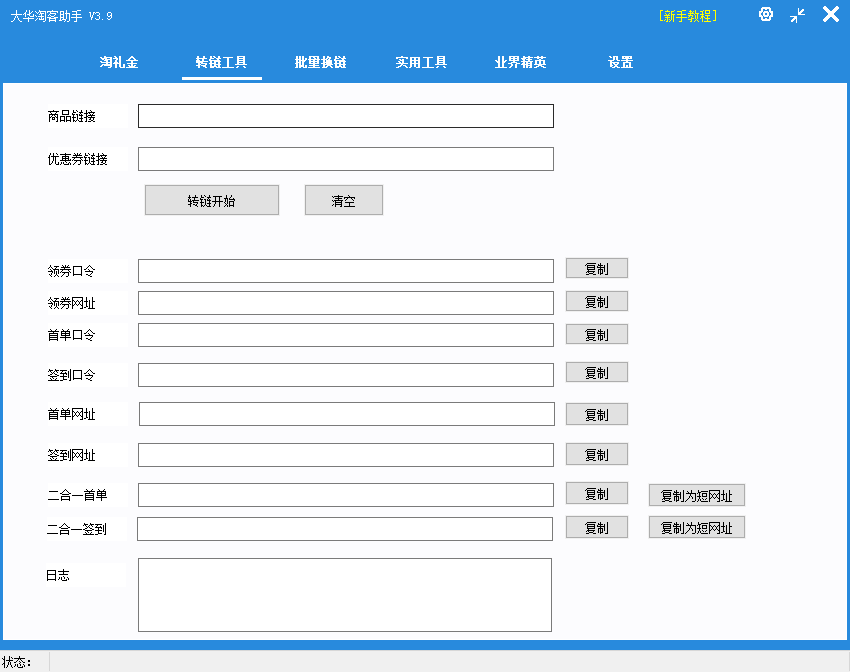850x672 pixels.
Task: Start conversion with 转链开始 button
Action: (212, 200)
